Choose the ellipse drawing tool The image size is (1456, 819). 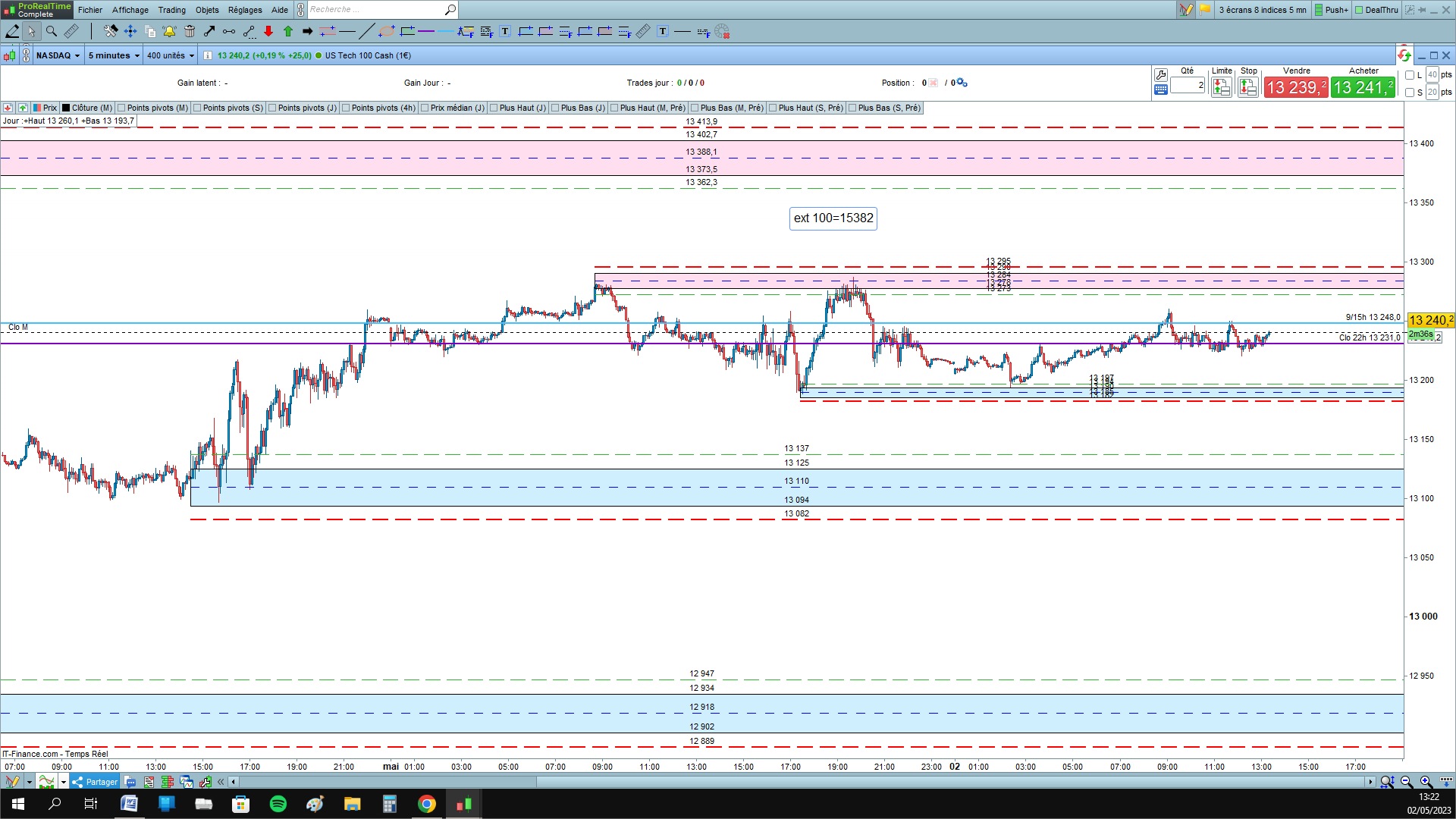(387, 31)
